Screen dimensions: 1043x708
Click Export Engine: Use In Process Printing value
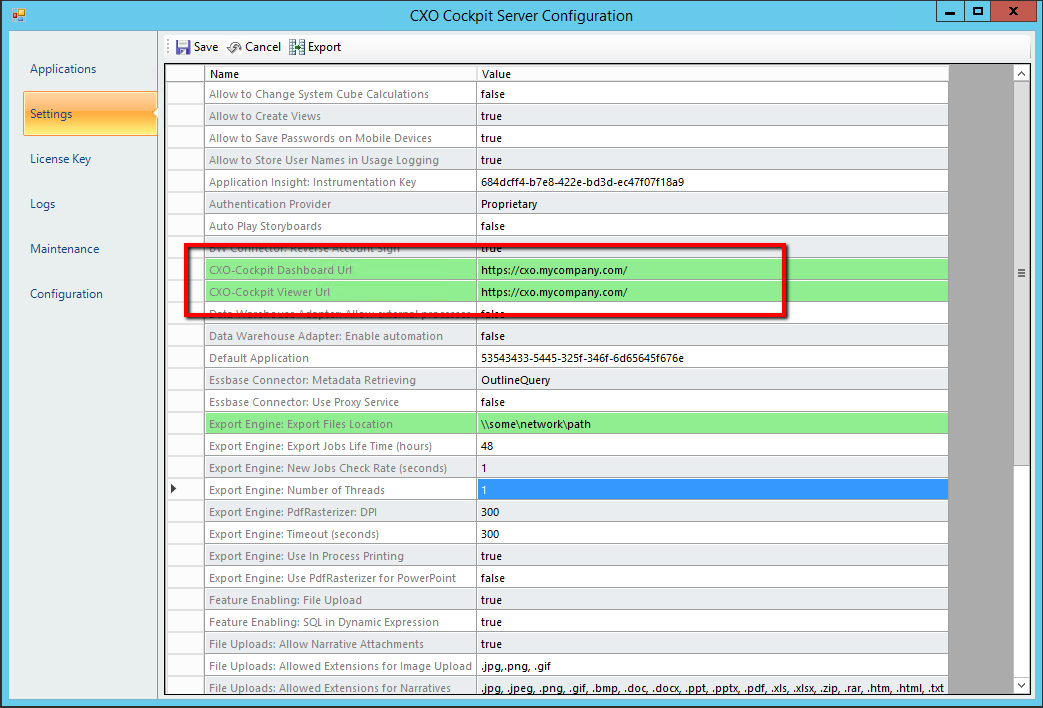(x=712, y=556)
